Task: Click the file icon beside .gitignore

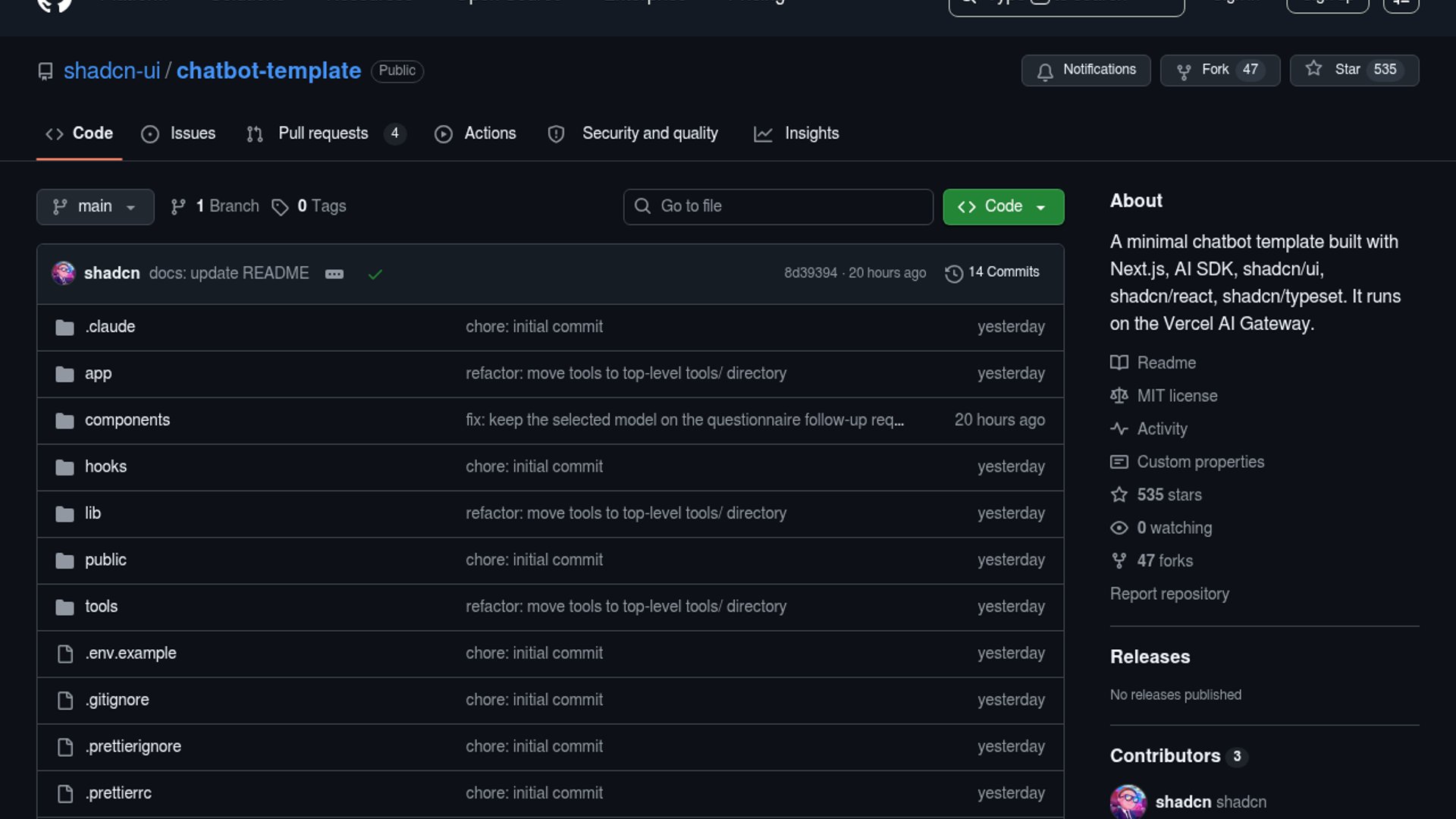Action: (65, 701)
